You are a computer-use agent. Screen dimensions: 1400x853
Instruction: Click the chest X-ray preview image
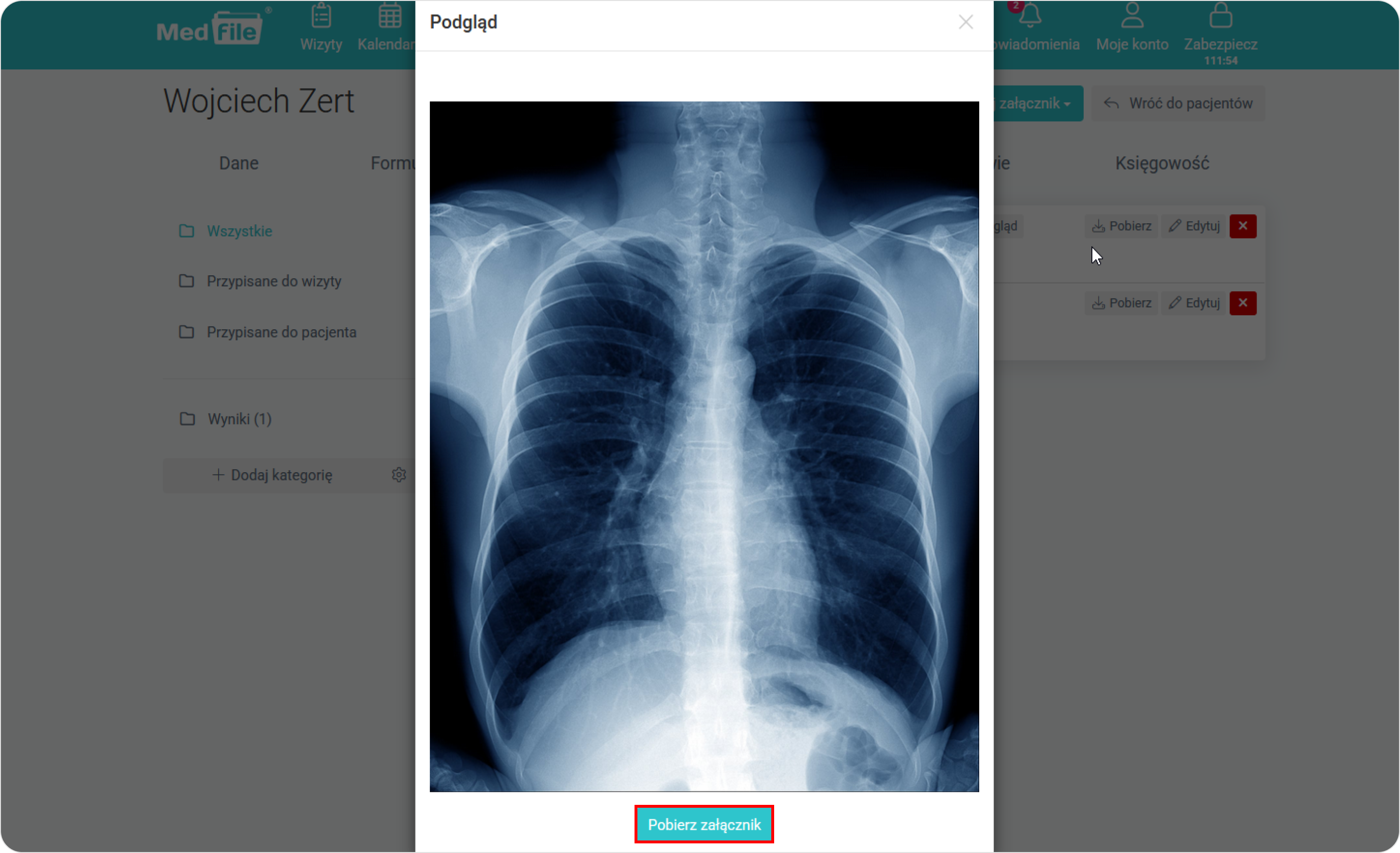[x=704, y=446]
